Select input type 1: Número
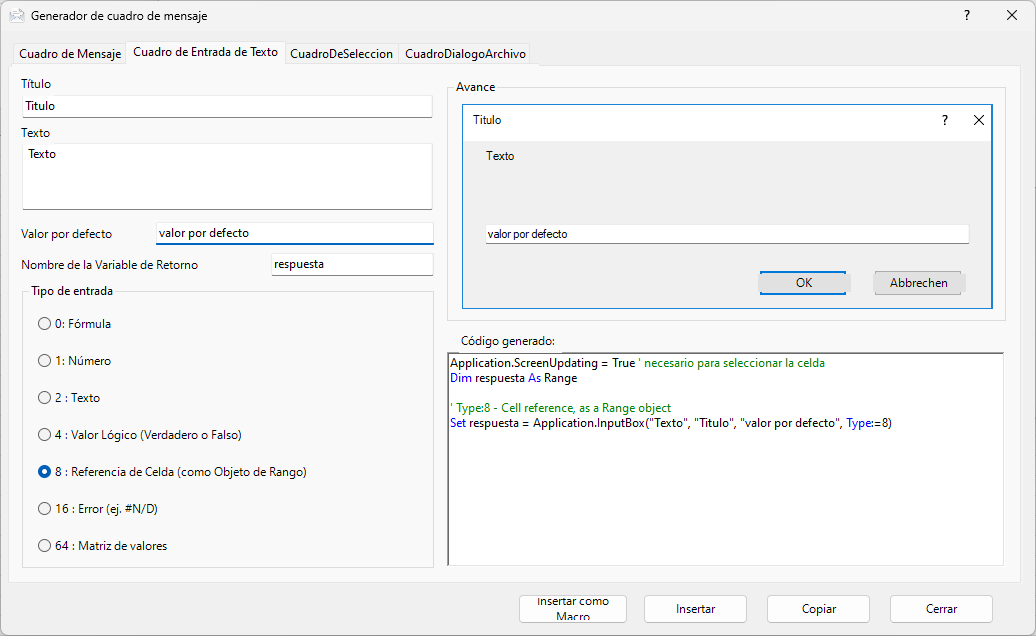This screenshot has width=1036, height=636. 75,361
